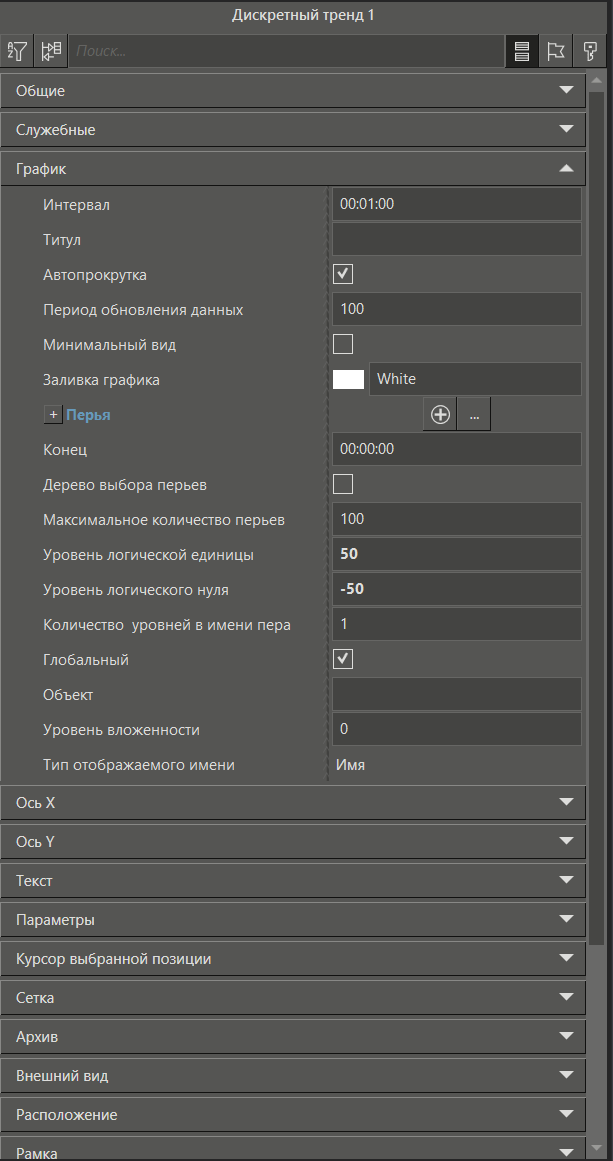Click the alphabetical sort filter icon
Viewport: 613px width, 1161px height.
(x=18, y=51)
